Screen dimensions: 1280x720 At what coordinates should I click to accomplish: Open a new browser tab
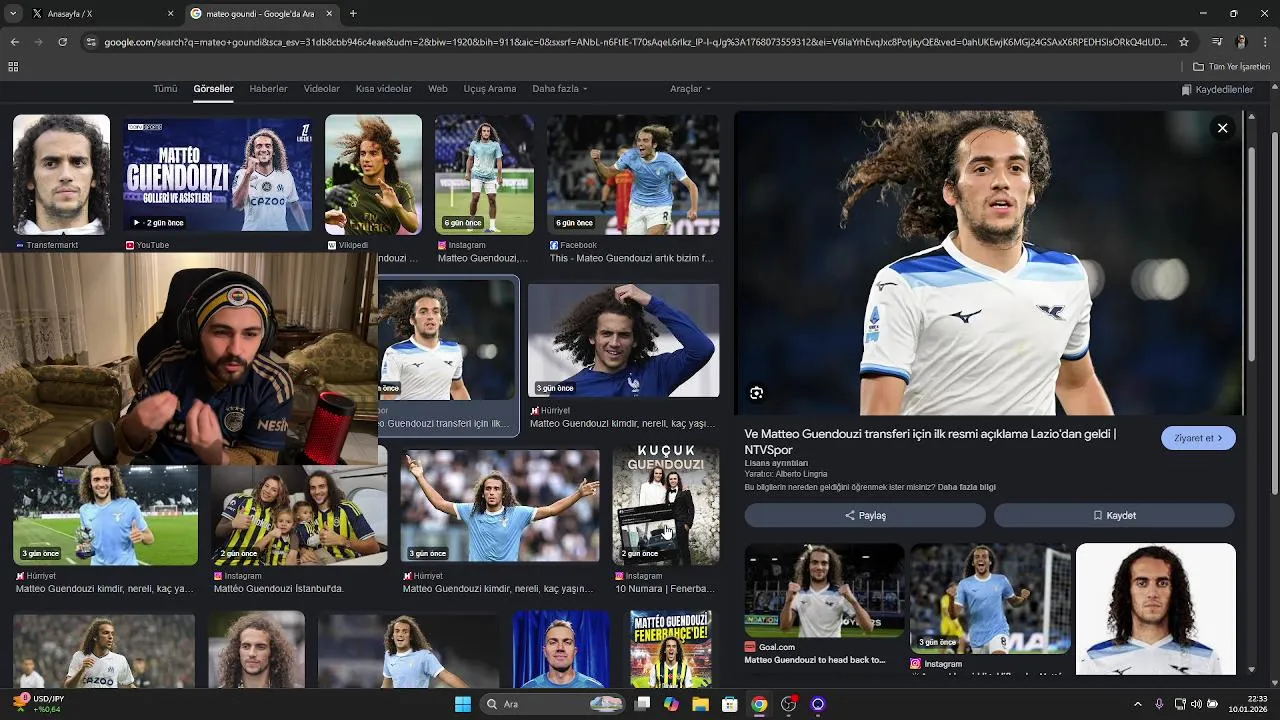point(353,14)
